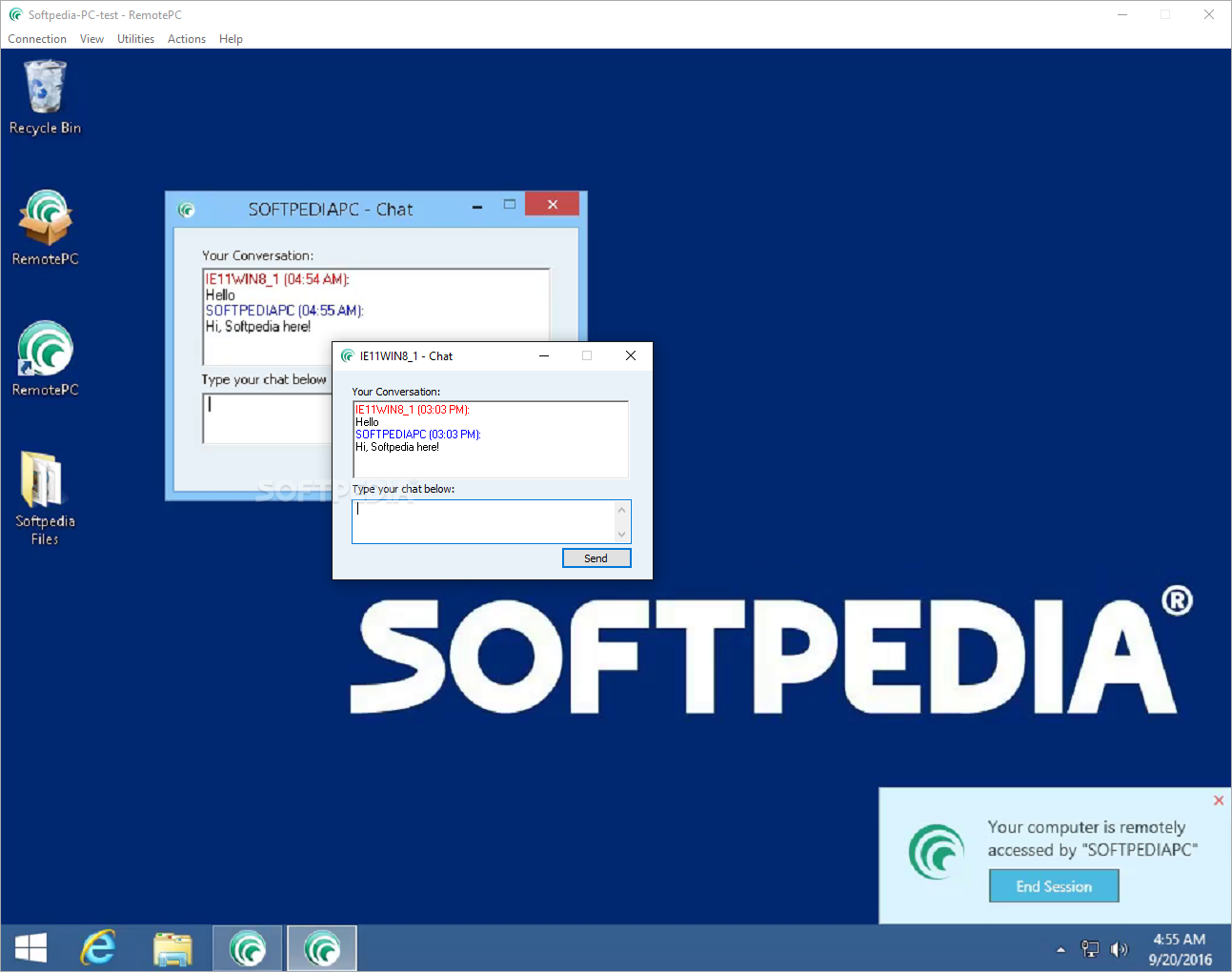Viewport: 1232px width, 972px height.
Task: Click RemotePC icon in outer title bar
Action: [x=15, y=14]
